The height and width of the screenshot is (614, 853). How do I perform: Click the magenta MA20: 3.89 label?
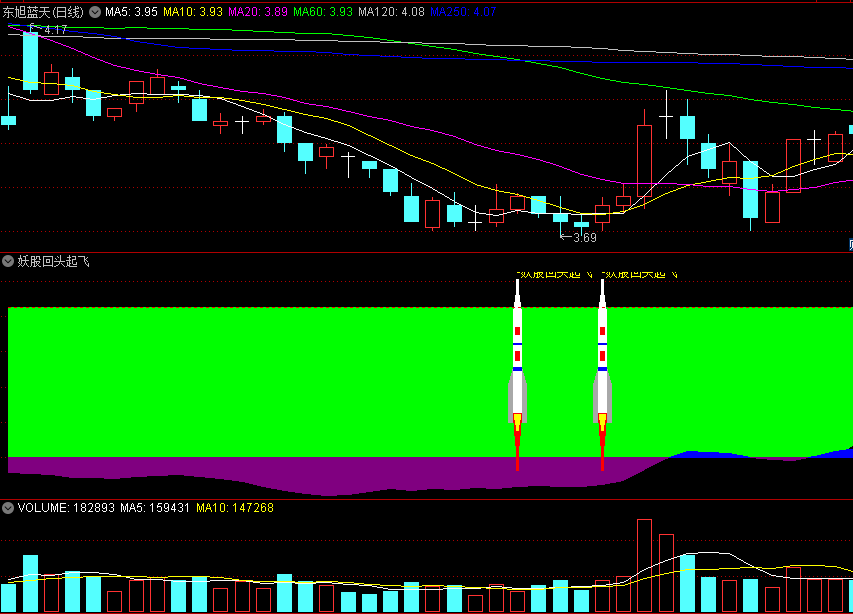point(257,12)
